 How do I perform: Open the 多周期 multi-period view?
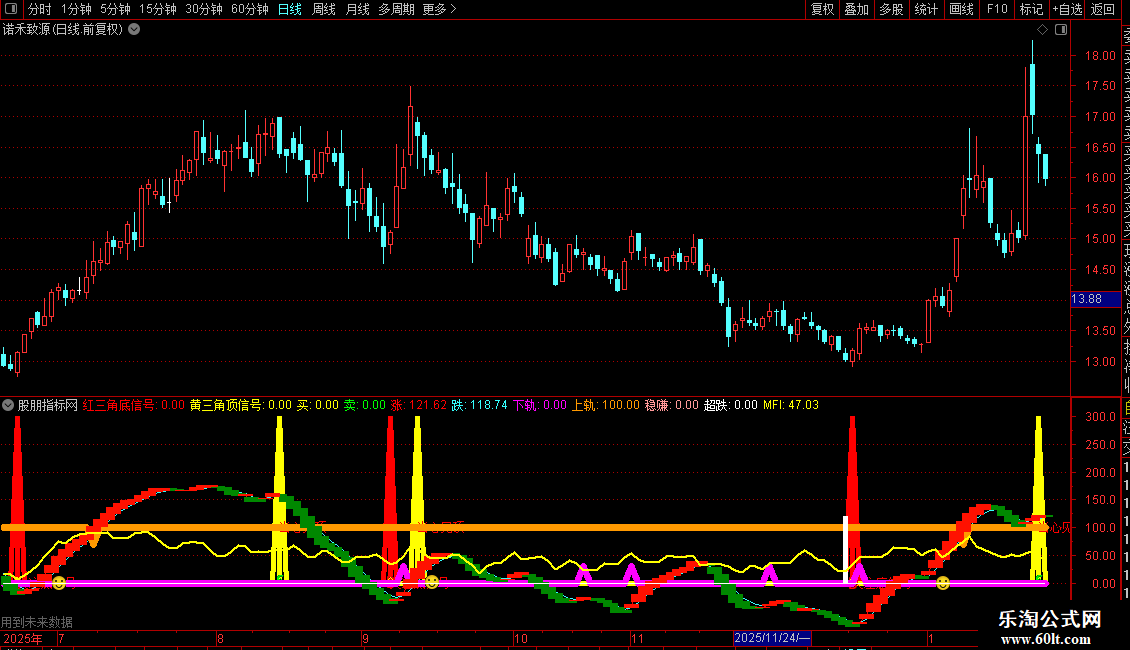pyautogui.click(x=396, y=9)
